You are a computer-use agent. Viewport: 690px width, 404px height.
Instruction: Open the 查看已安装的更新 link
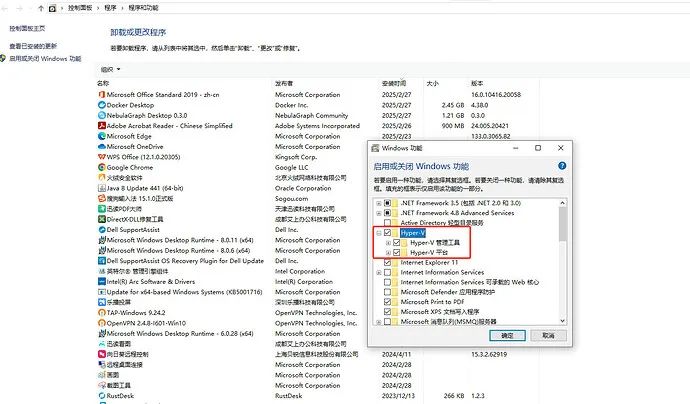[x=33, y=46]
